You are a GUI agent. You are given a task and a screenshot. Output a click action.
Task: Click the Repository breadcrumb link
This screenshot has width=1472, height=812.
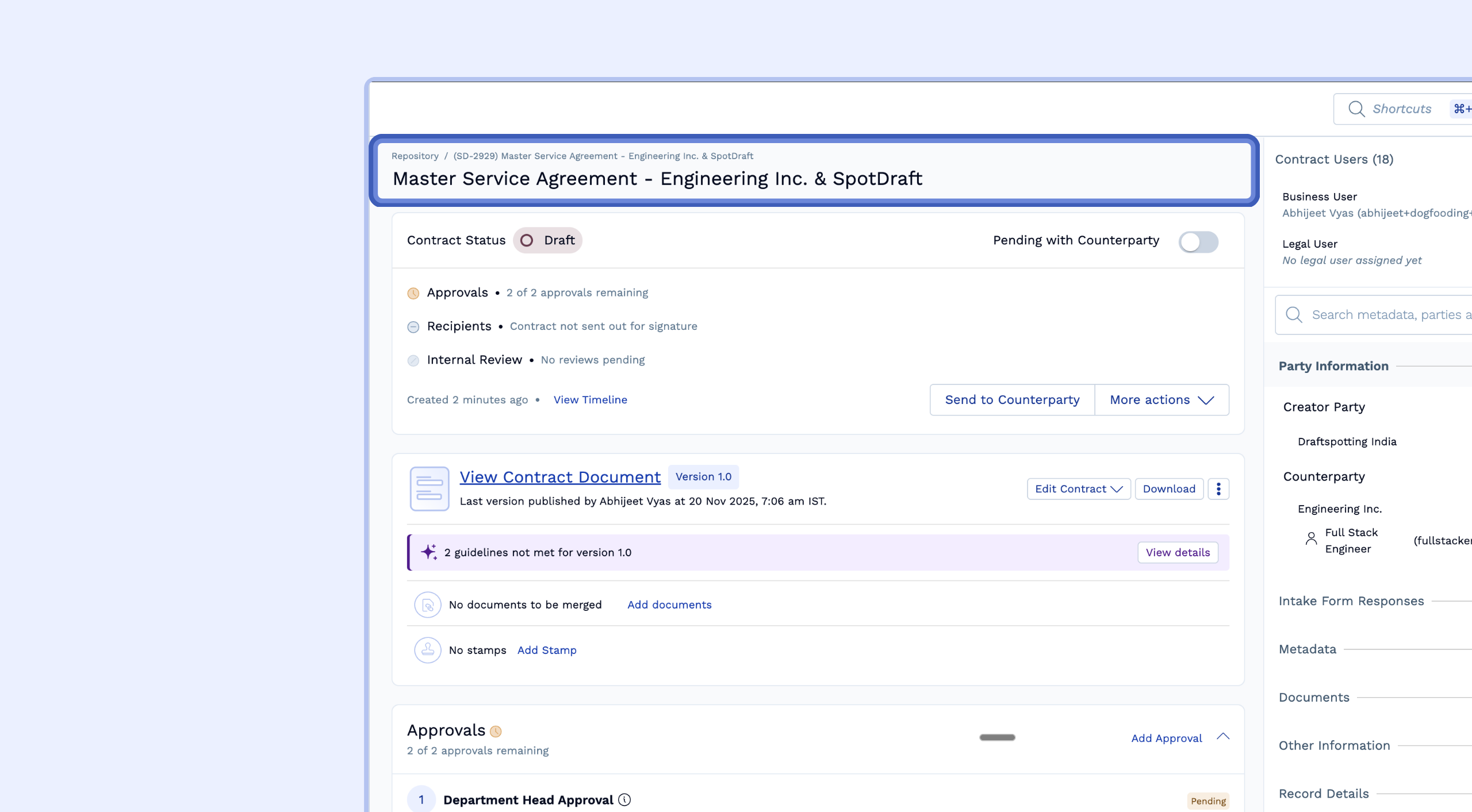pos(415,156)
